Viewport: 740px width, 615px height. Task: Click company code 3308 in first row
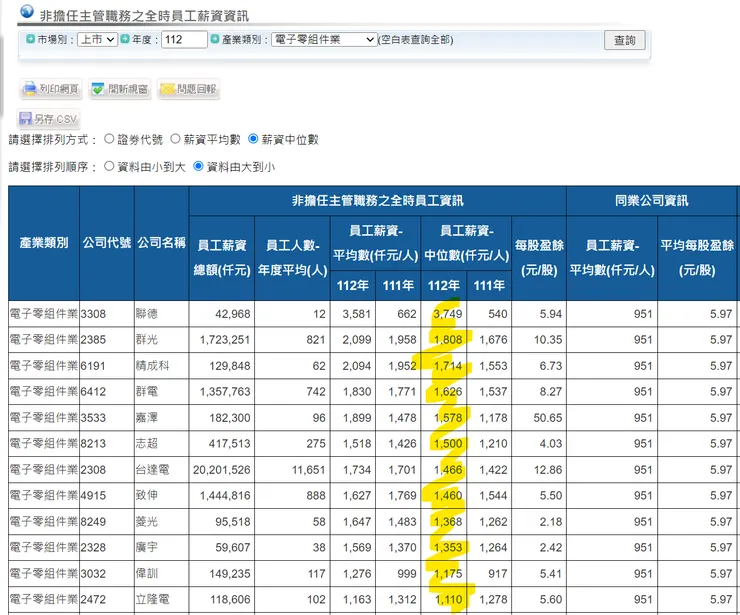(94, 314)
